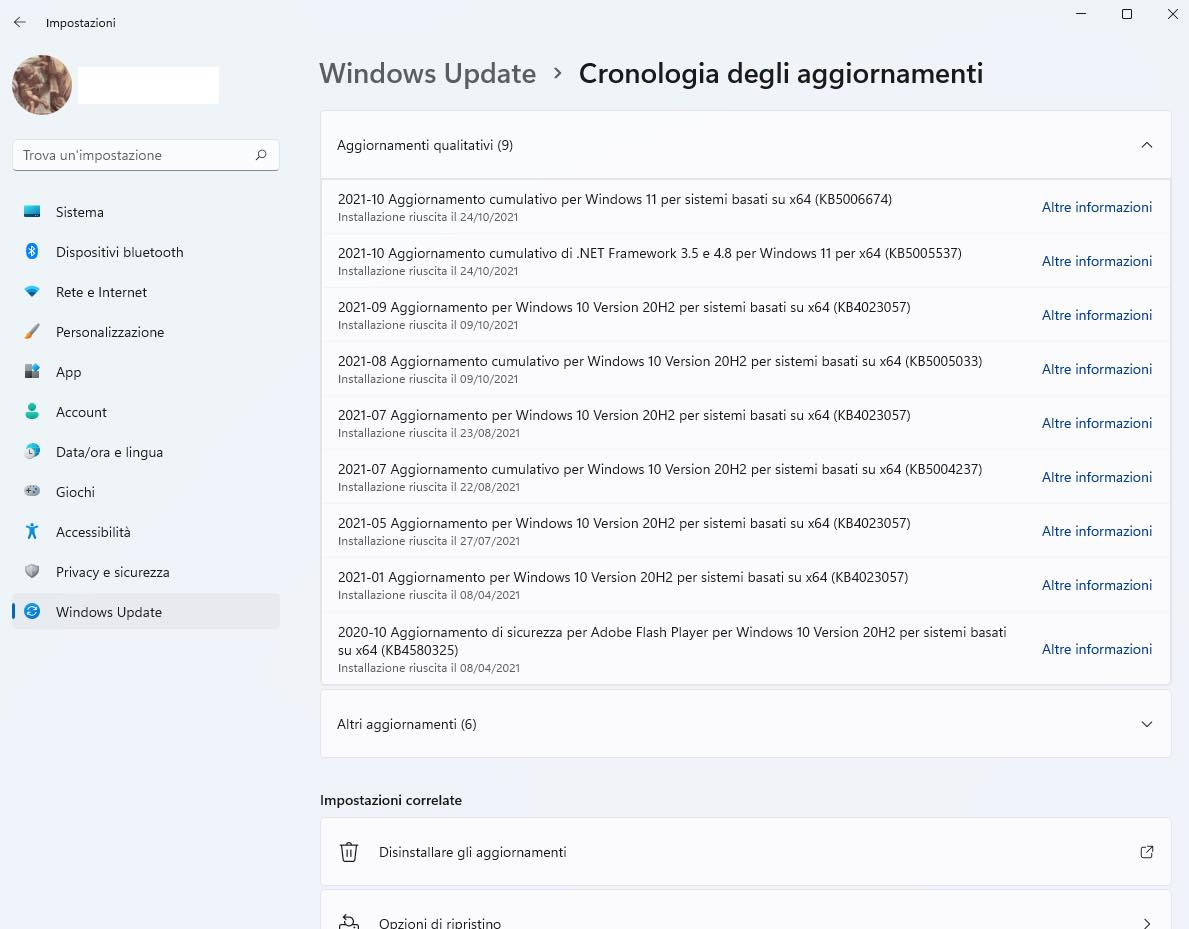The height and width of the screenshot is (929, 1189).
Task: Click the user profile avatar picture
Action: coord(42,85)
